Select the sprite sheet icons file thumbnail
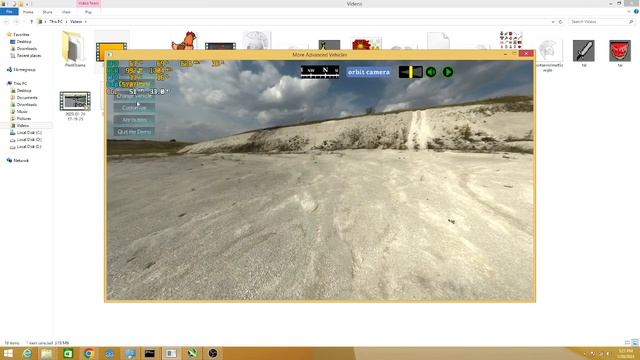640x360 pixels. coord(511,40)
